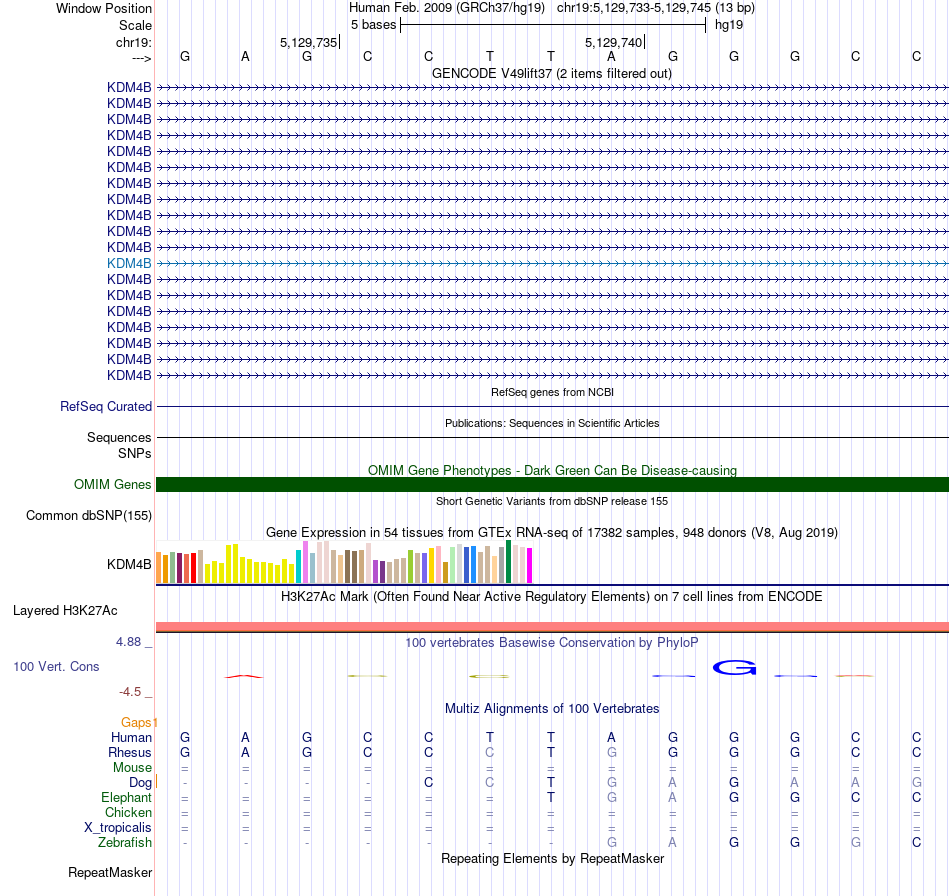
Task: Open 100 vertebrates Basewise Conservation by PhyloP title
Action: point(552,642)
